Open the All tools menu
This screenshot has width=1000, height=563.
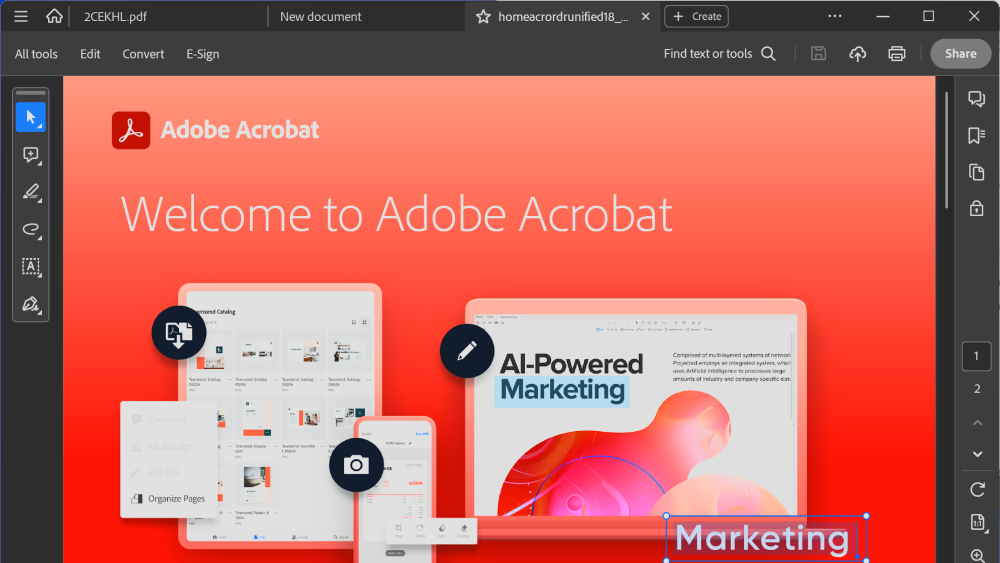click(36, 54)
